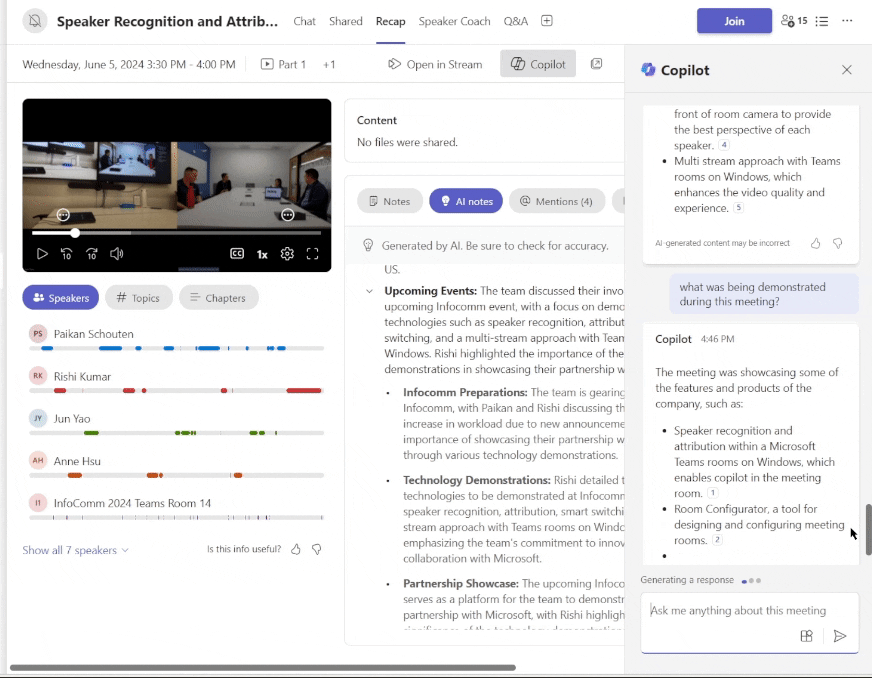Open the Speaker Coach tab
Screen dimensions: 872x678
point(454,21)
